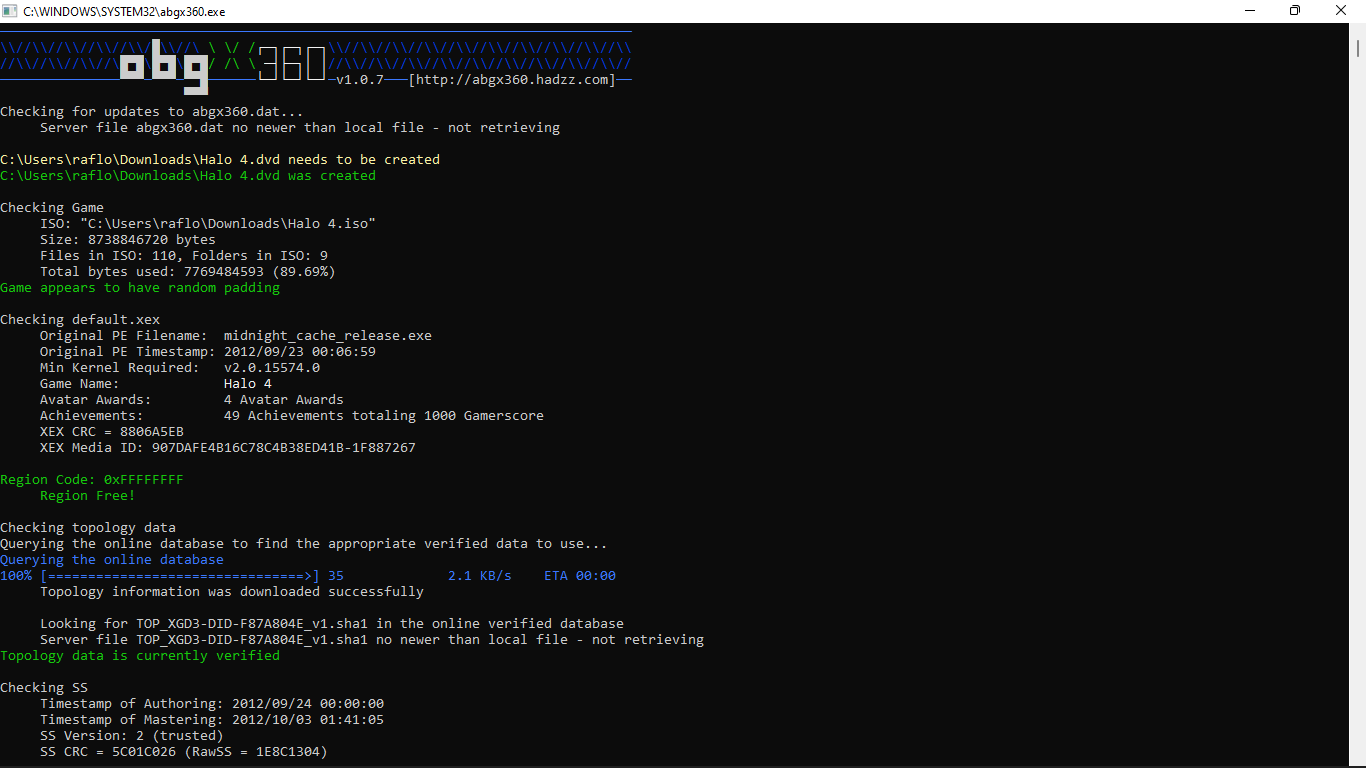Click 'Looking for TOP_XGD3-DID-F87A804E_v1.sha1' line
The width and height of the screenshot is (1366, 768).
pyautogui.click(x=332, y=624)
